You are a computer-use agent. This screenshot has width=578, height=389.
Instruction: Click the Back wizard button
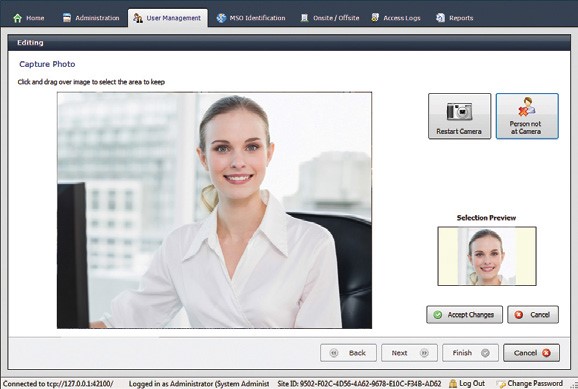pyautogui.click(x=348, y=353)
